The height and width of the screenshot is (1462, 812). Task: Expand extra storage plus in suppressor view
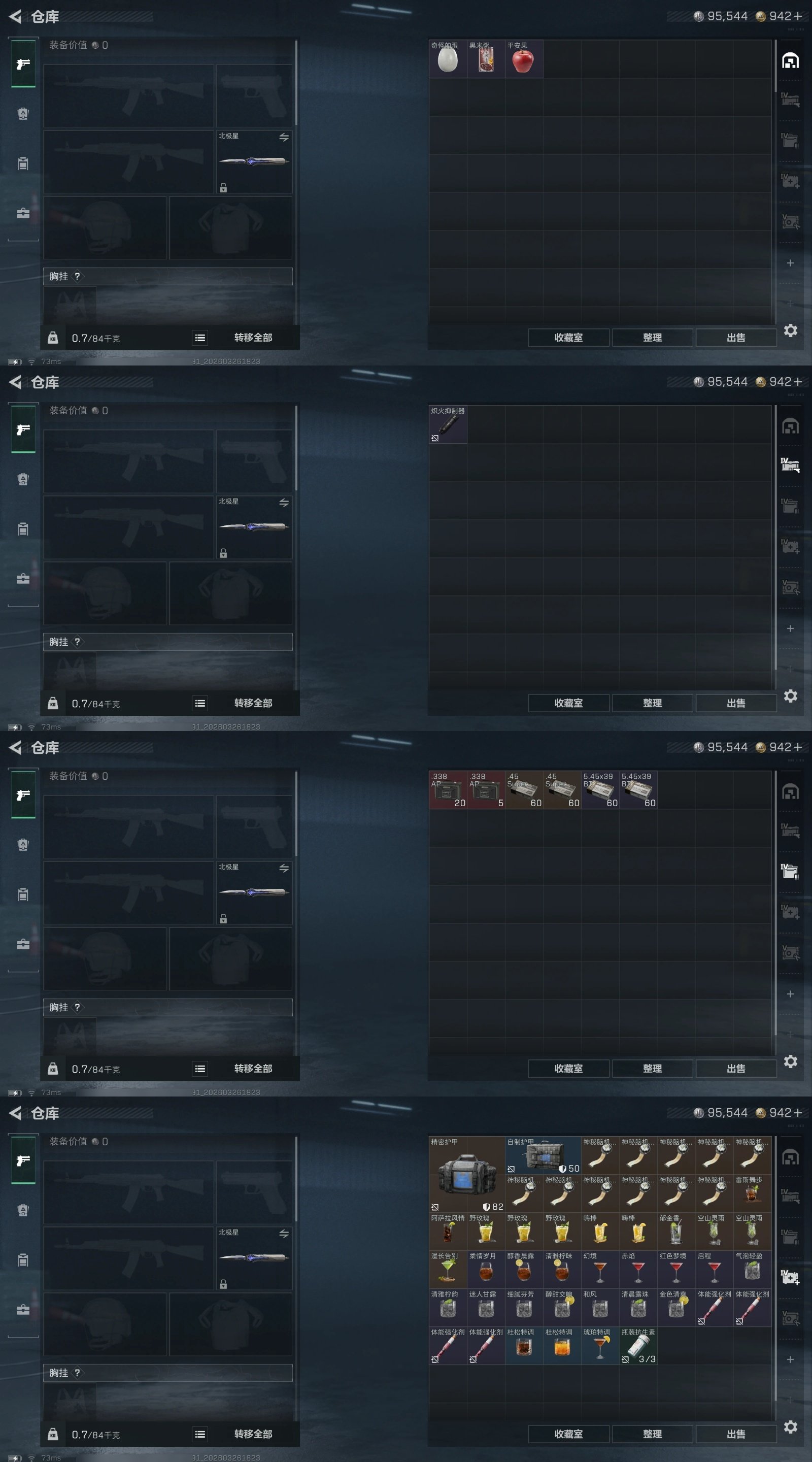[790, 628]
